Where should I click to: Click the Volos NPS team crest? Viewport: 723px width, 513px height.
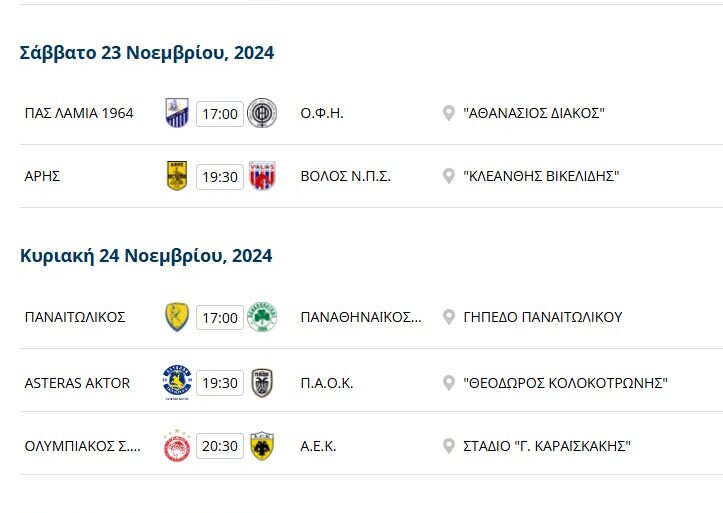tap(262, 176)
